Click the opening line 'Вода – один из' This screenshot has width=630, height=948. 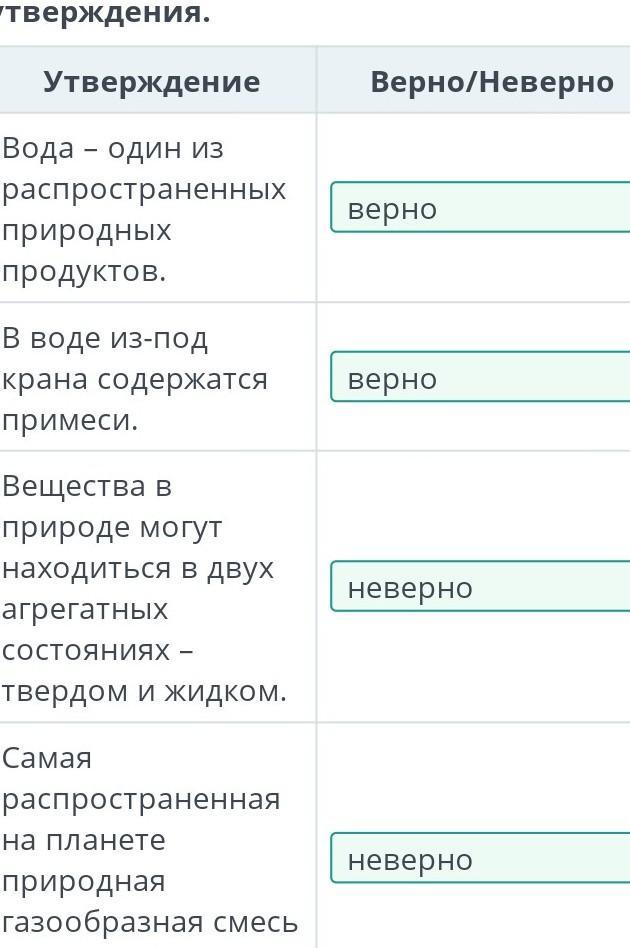[x=112, y=148]
